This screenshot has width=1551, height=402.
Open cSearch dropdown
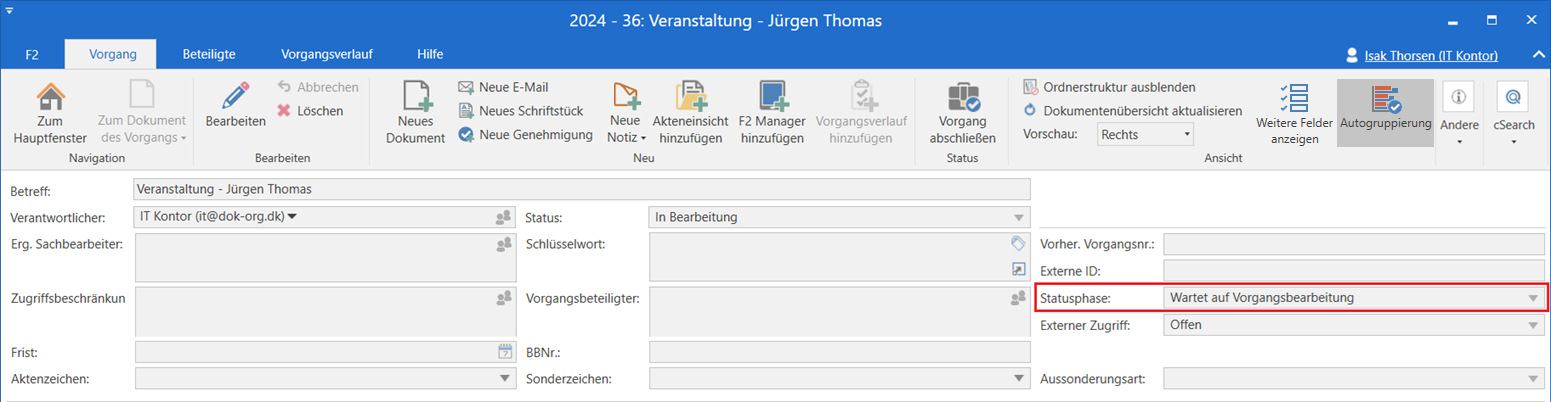tap(1513, 114)
